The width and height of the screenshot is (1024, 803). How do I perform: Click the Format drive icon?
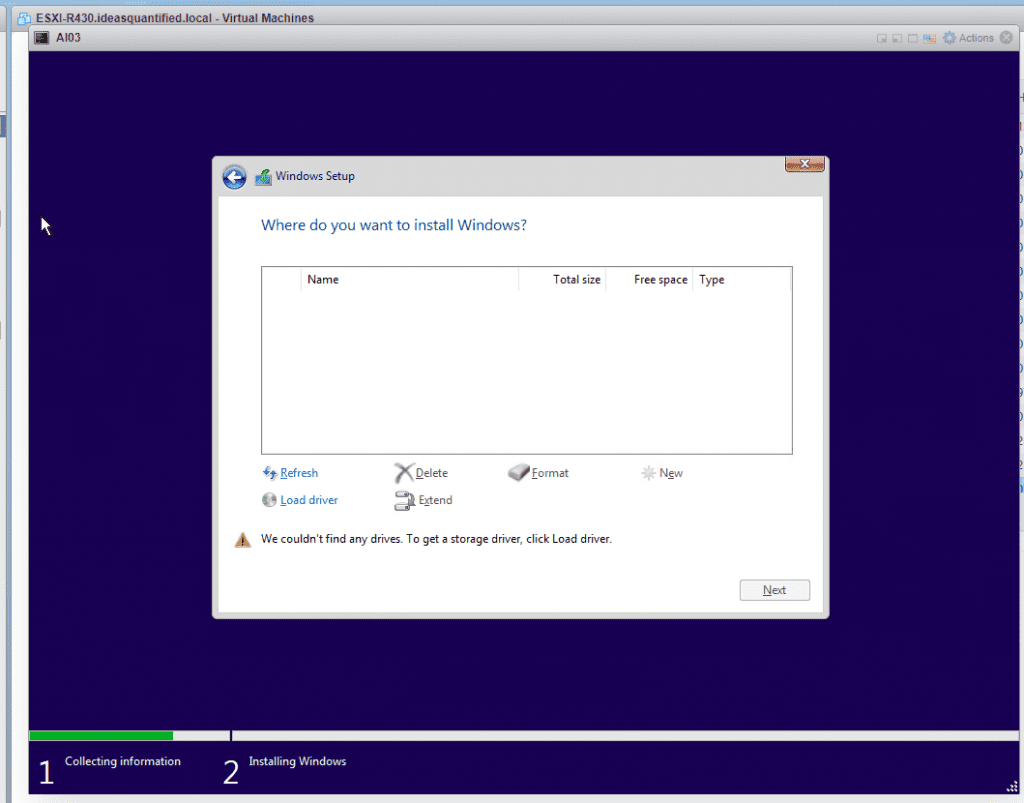pos(519,472)
